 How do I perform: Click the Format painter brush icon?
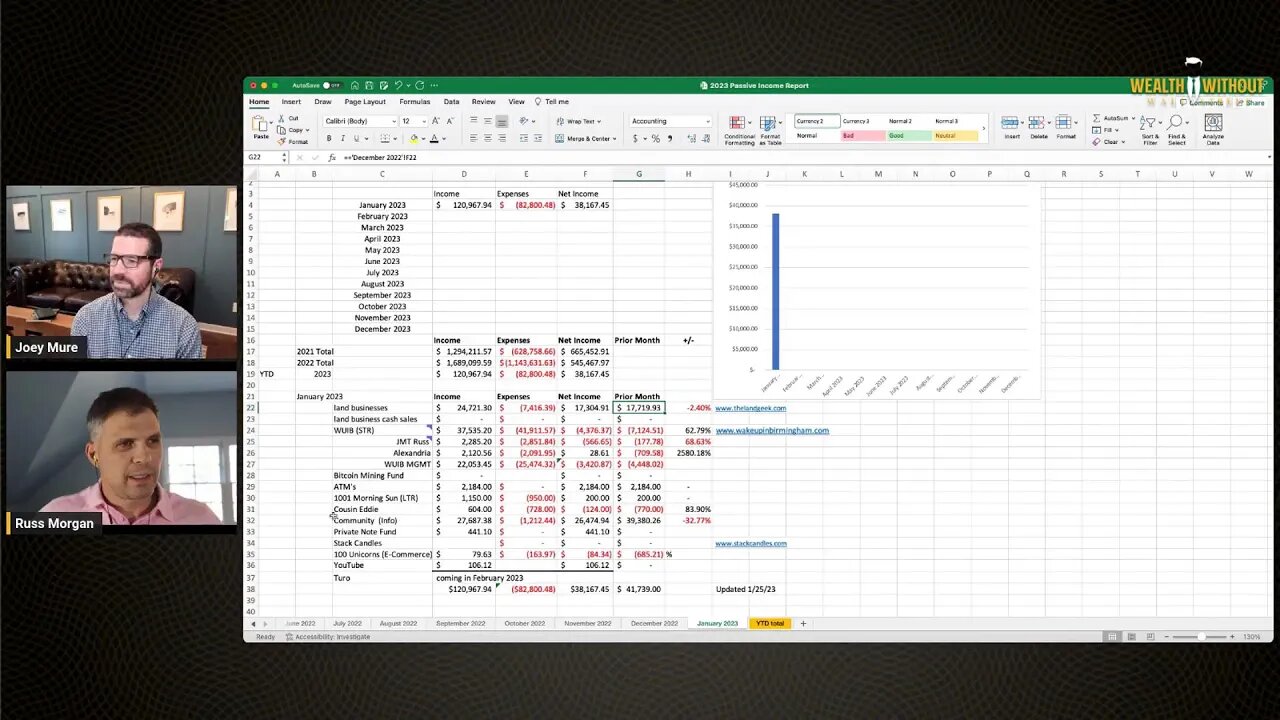pyautogui.click(x=280, y=141)
